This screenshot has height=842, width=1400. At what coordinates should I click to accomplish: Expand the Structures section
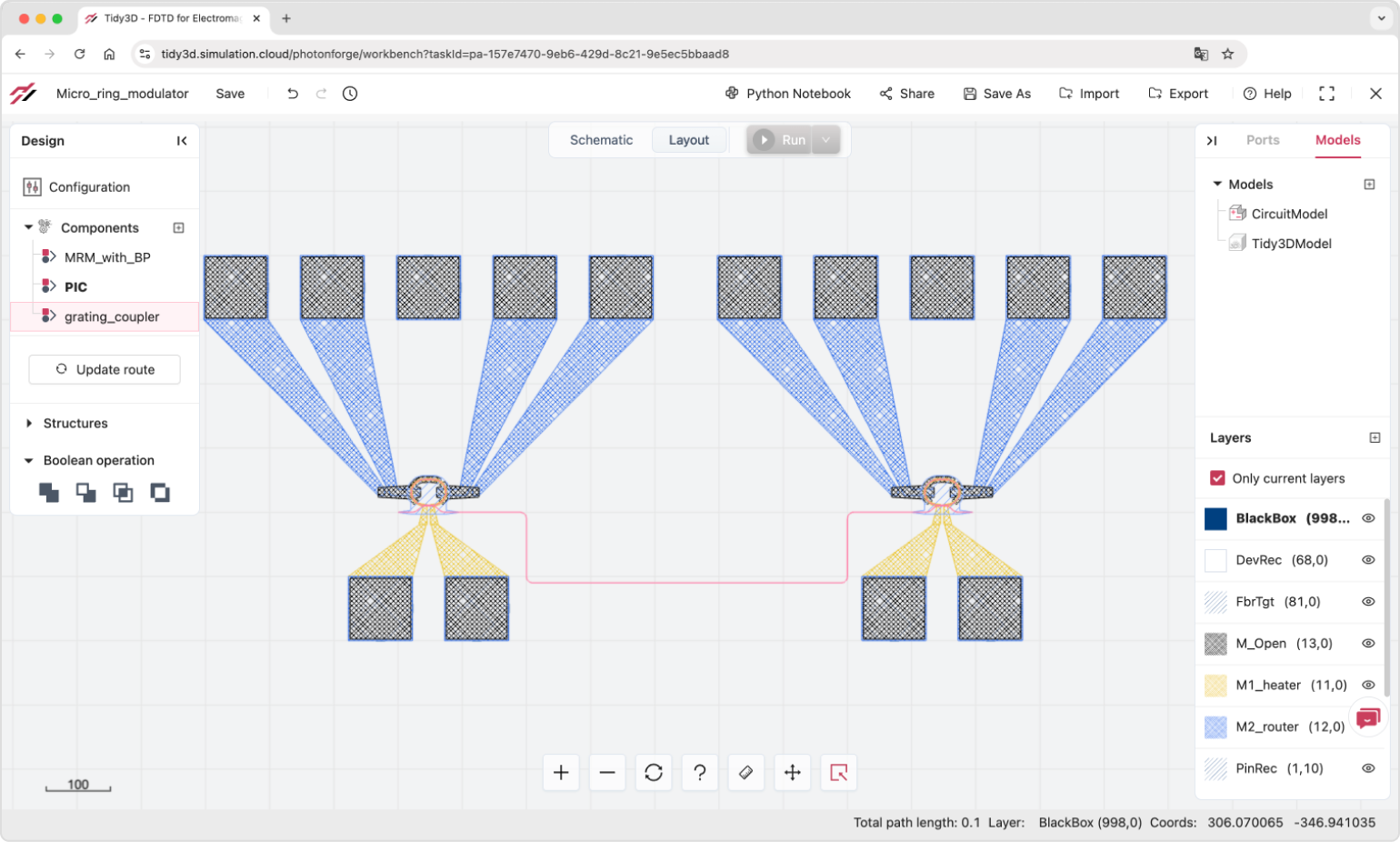[x=29, y=424]
